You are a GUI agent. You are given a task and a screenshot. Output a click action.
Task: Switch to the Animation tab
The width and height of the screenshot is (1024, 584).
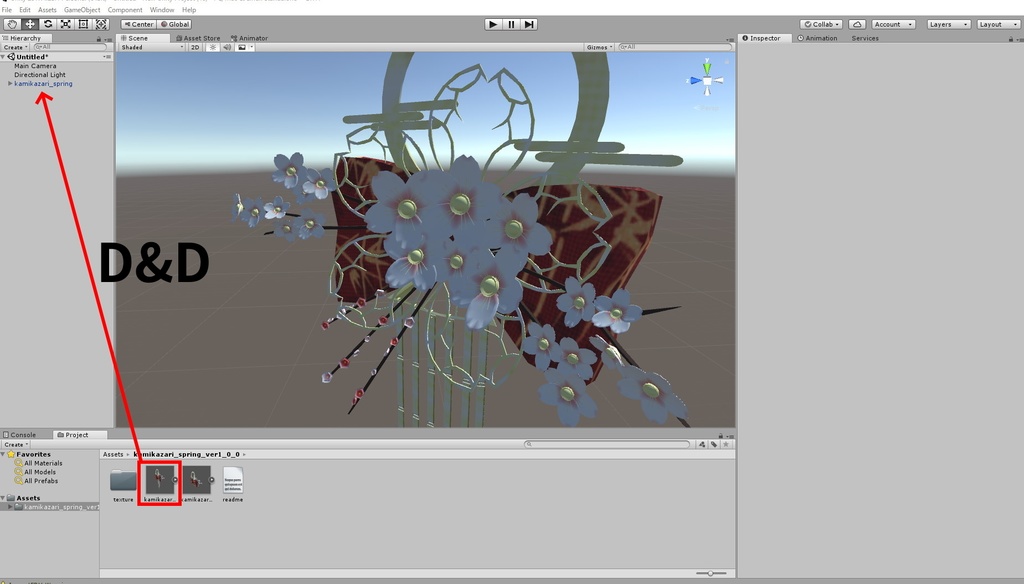click(x=817, y=38)
